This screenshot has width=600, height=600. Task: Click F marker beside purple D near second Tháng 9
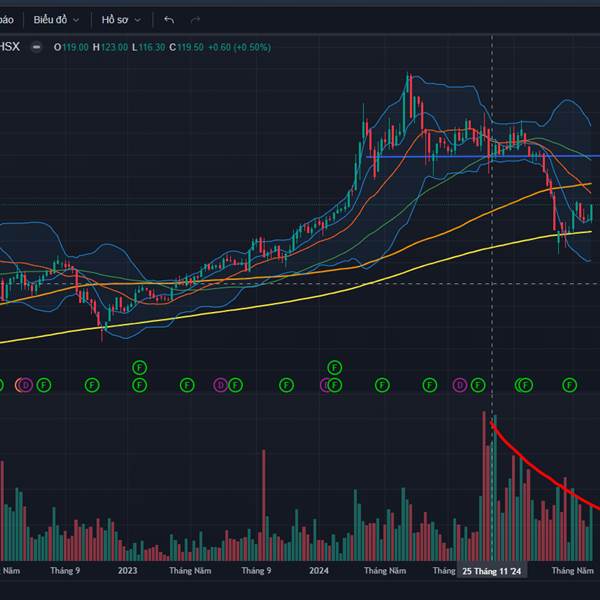235,385
